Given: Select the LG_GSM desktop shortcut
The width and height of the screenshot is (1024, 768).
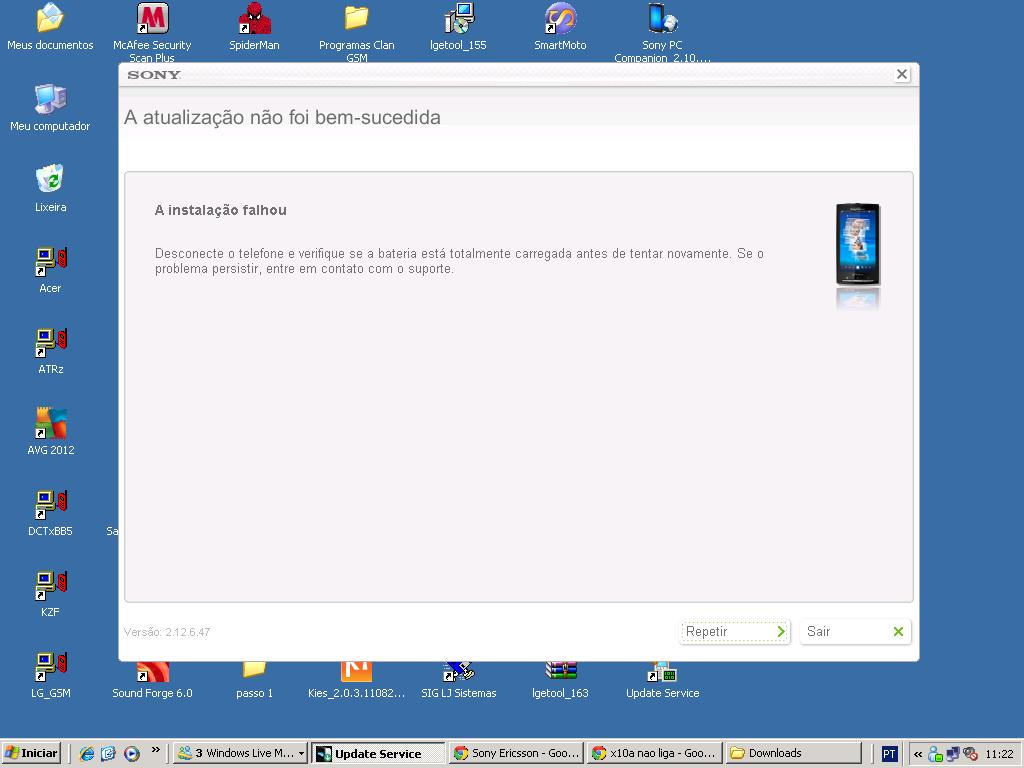Looking at the screenshot, I should [x=50, y=675].
